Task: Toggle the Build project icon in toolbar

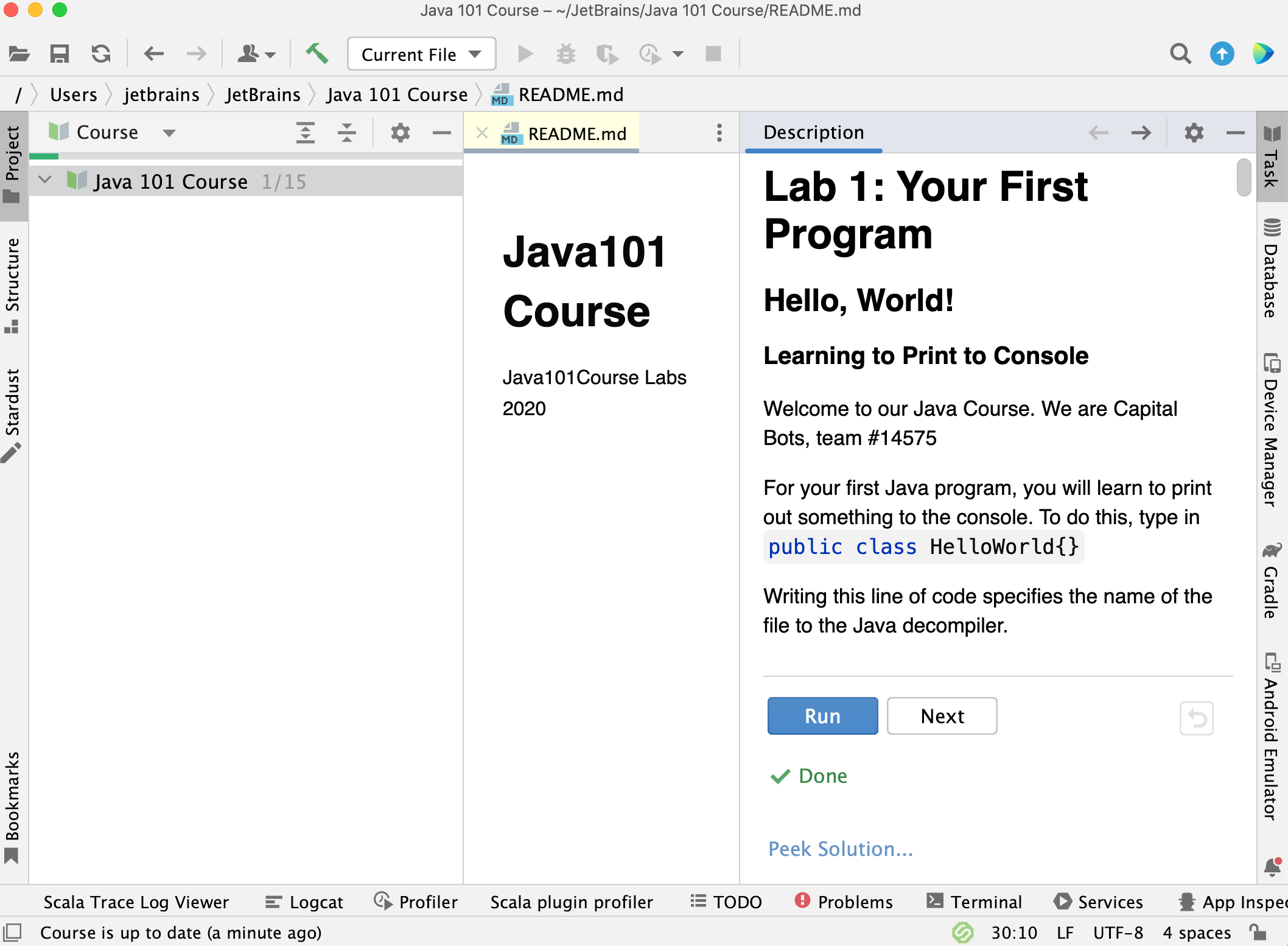Action: (x=317, y=53)
